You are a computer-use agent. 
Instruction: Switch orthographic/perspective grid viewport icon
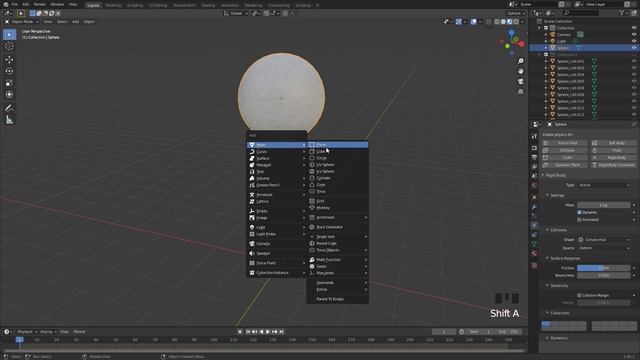pyautogui.click(x=520, y=92)
